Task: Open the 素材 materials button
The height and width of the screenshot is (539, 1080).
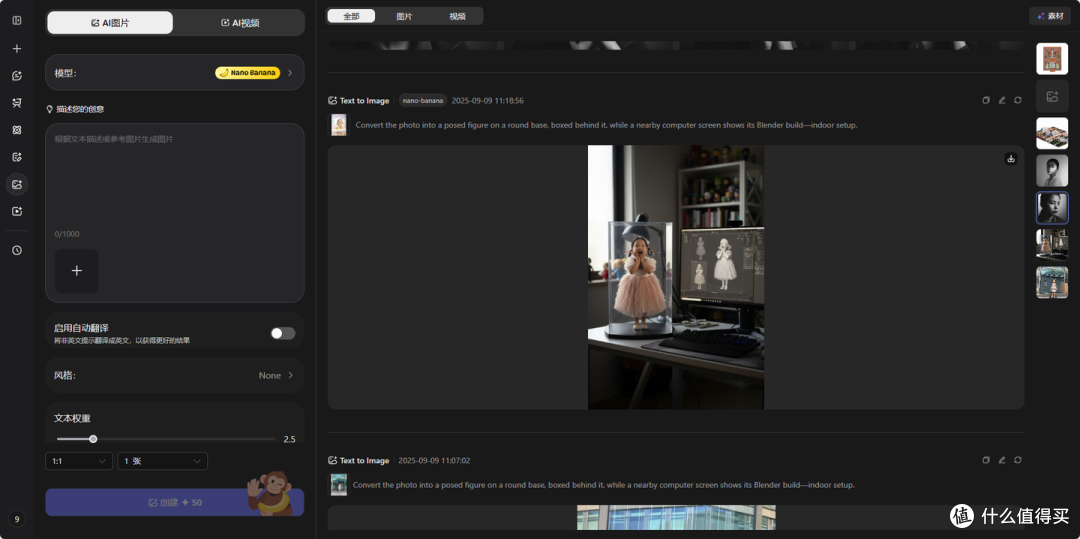Action: coord(1050,16)
